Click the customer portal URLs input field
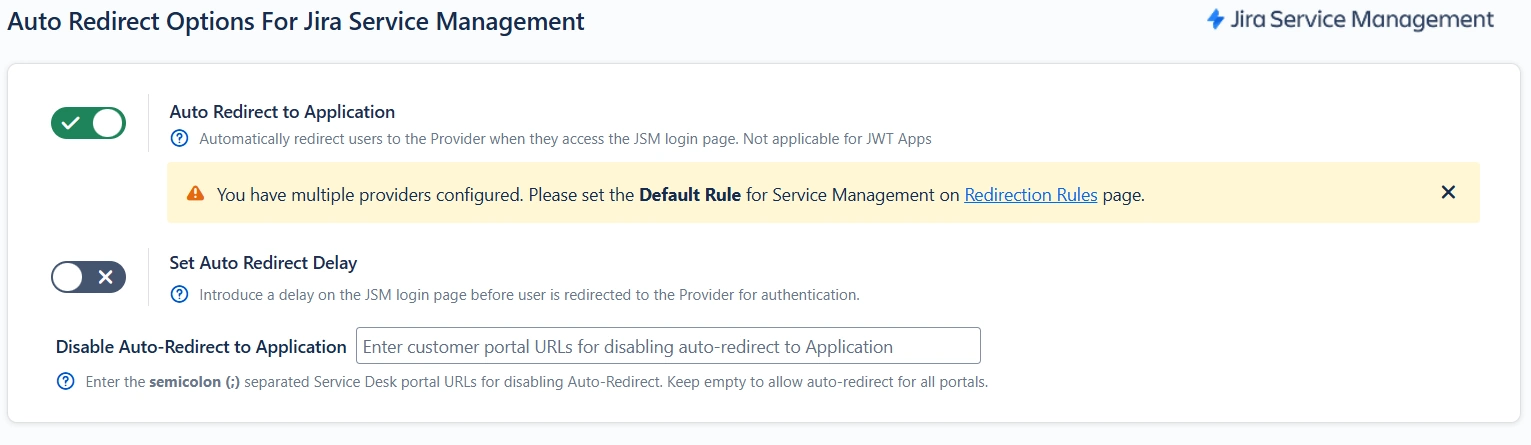This screenshot has height=445, width=1531. coord(668,346)
